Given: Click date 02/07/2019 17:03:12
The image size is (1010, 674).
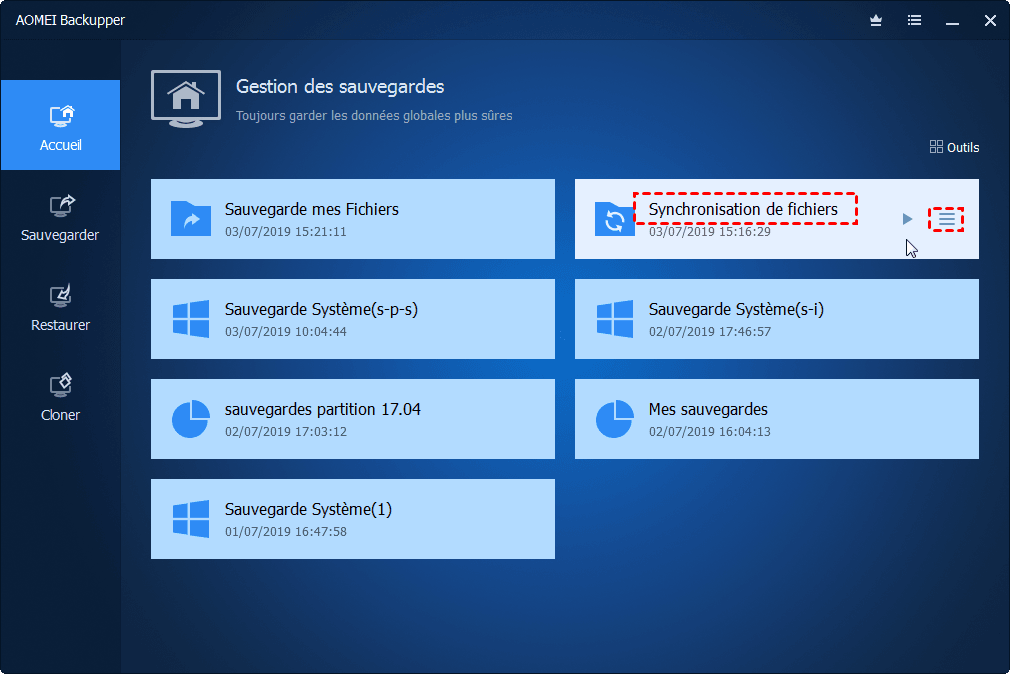Looking at the screenshot, I should tap(285, 432).
